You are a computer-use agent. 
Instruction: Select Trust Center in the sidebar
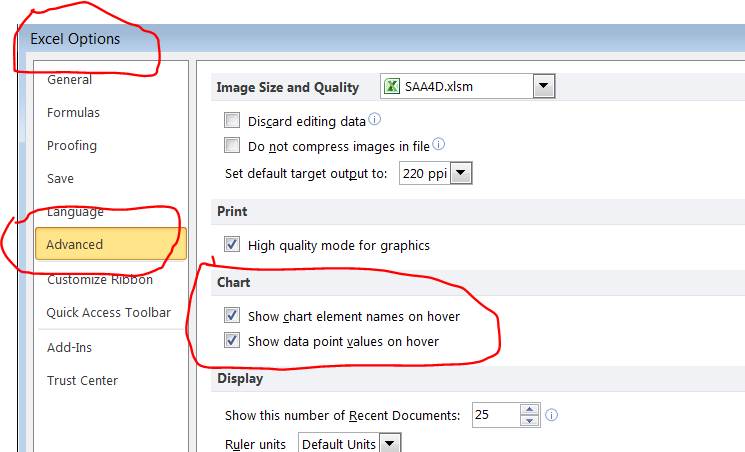[x=82, y=381]
